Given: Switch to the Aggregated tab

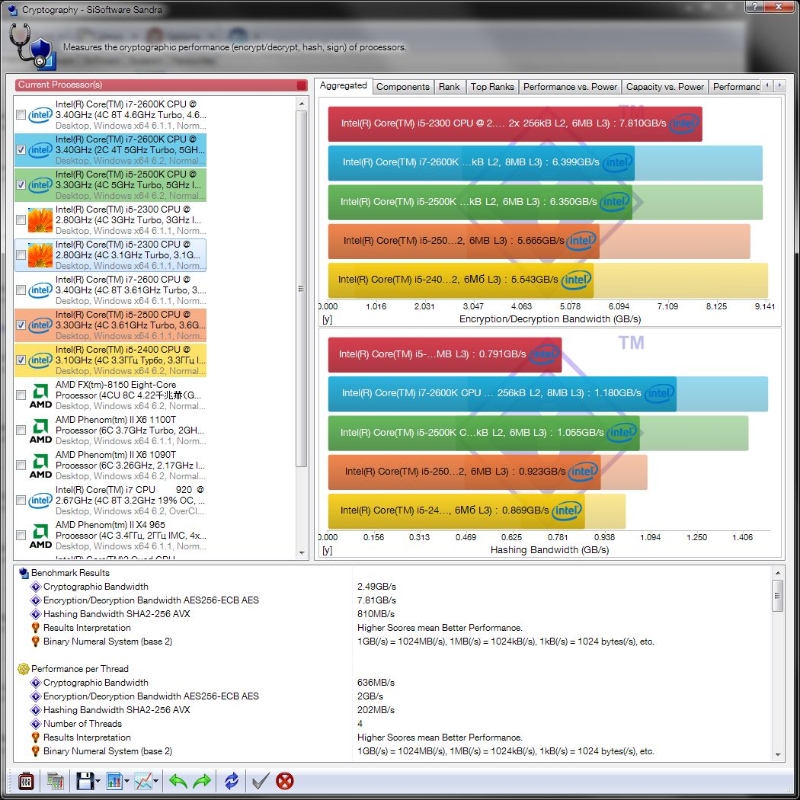Looking at the screenshot, I should tap(343, 86).
